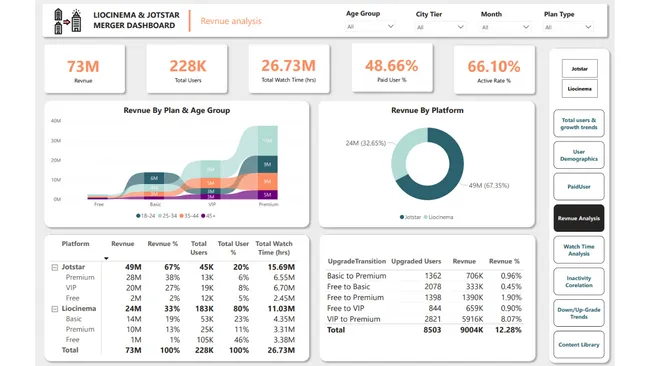Click the 6M Basic ribbon segment

coord(154,178)
